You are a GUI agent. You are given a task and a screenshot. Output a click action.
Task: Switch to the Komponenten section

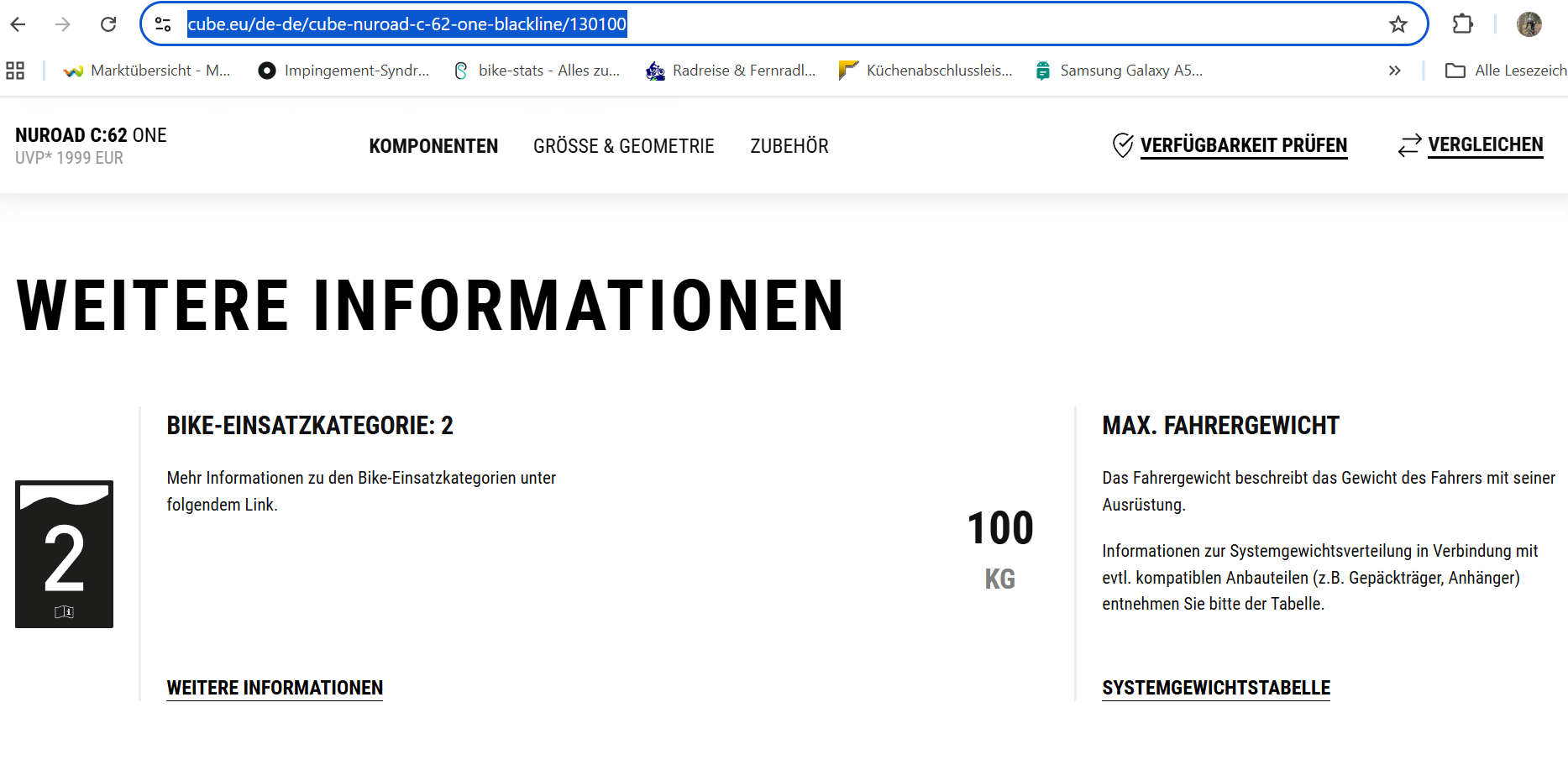tap(433, 146)
